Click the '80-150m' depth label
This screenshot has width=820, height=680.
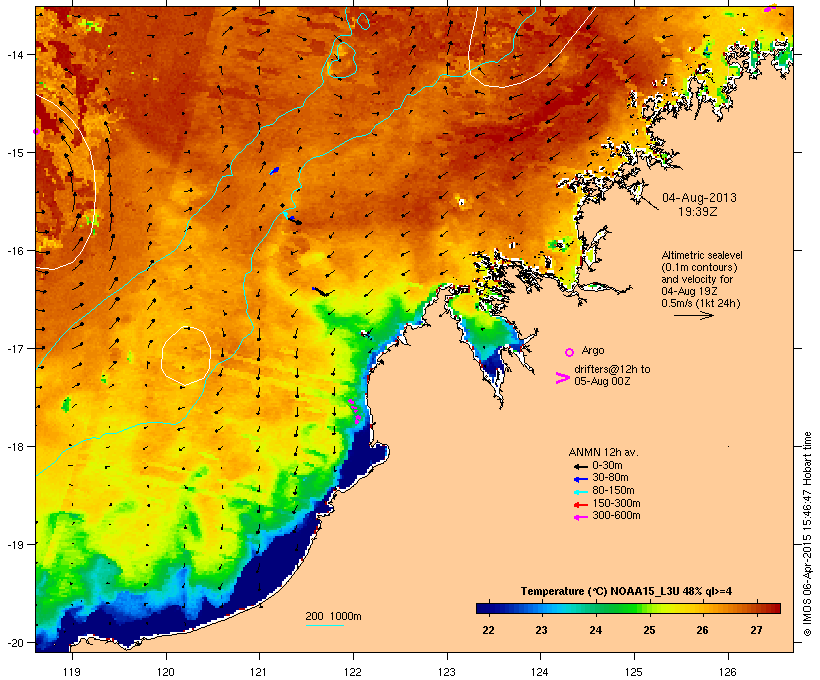coord(613,491)
